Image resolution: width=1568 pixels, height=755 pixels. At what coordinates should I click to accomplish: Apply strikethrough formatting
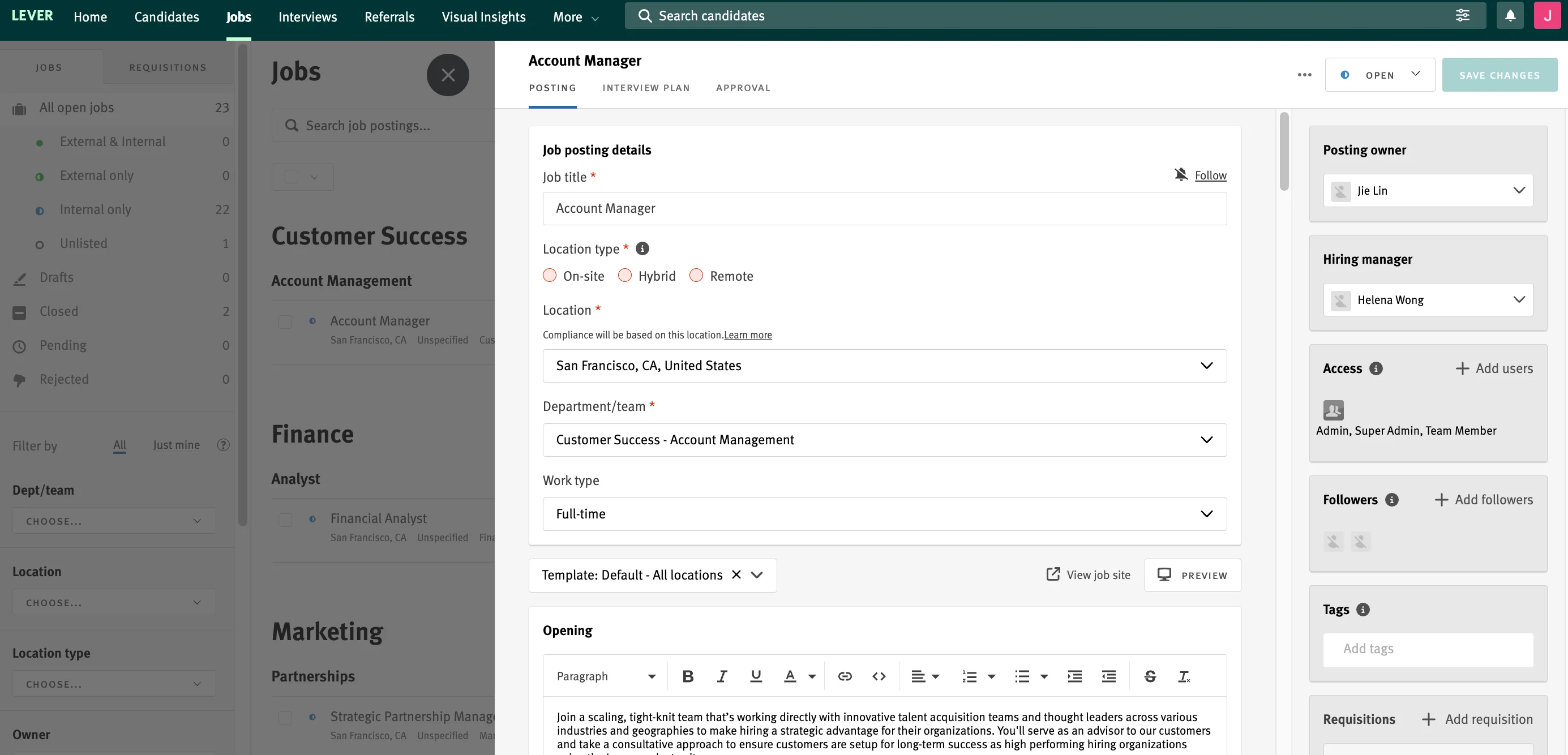point(1150,676)
